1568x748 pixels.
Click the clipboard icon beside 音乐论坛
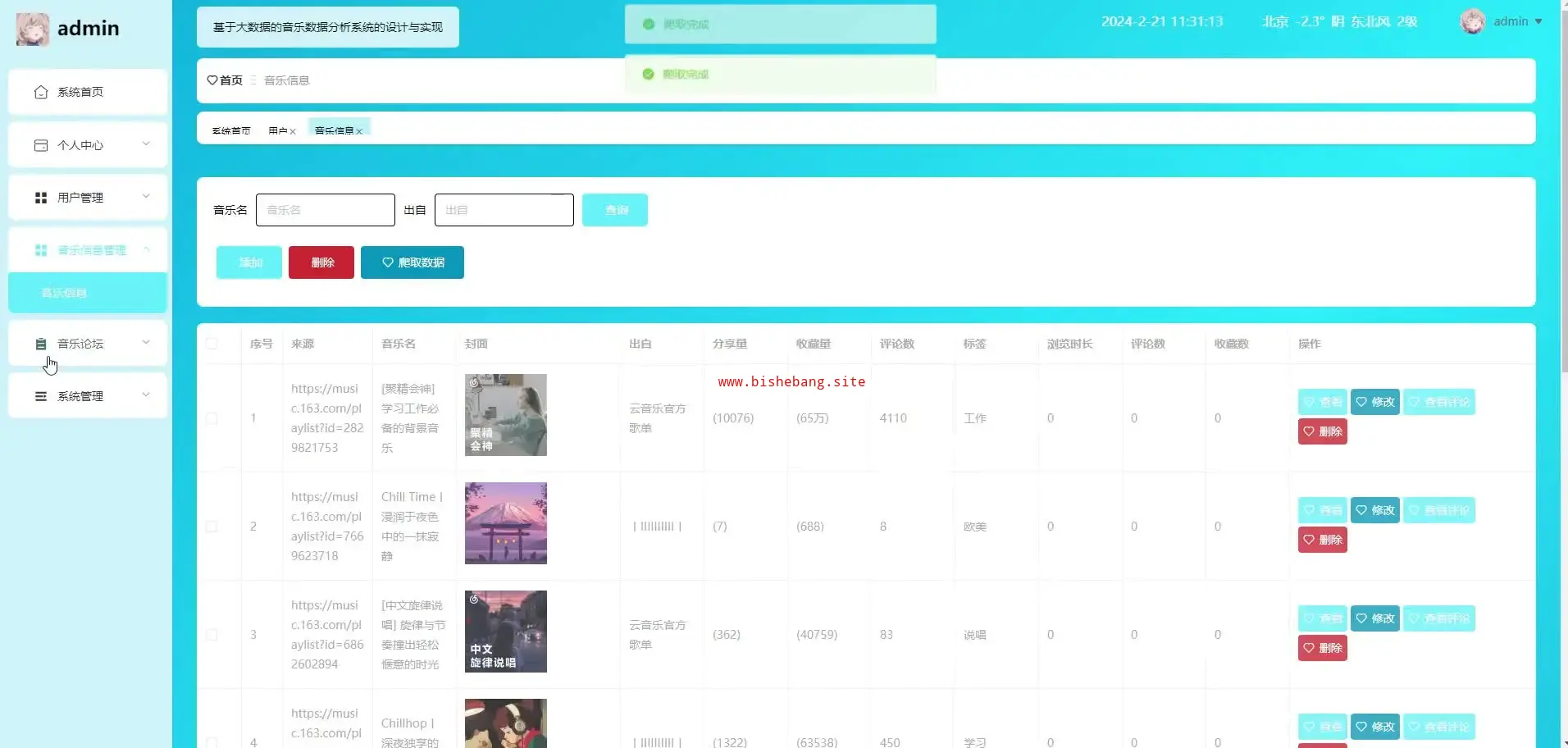click(41, 344)
